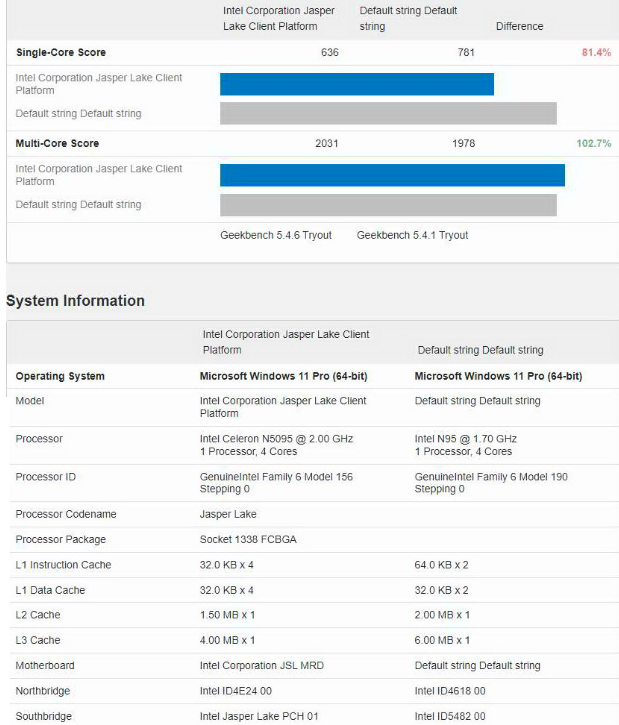Click the Intel Corporation JSL MRD motherboard value

pyautogui.click(x=262, y=666)
